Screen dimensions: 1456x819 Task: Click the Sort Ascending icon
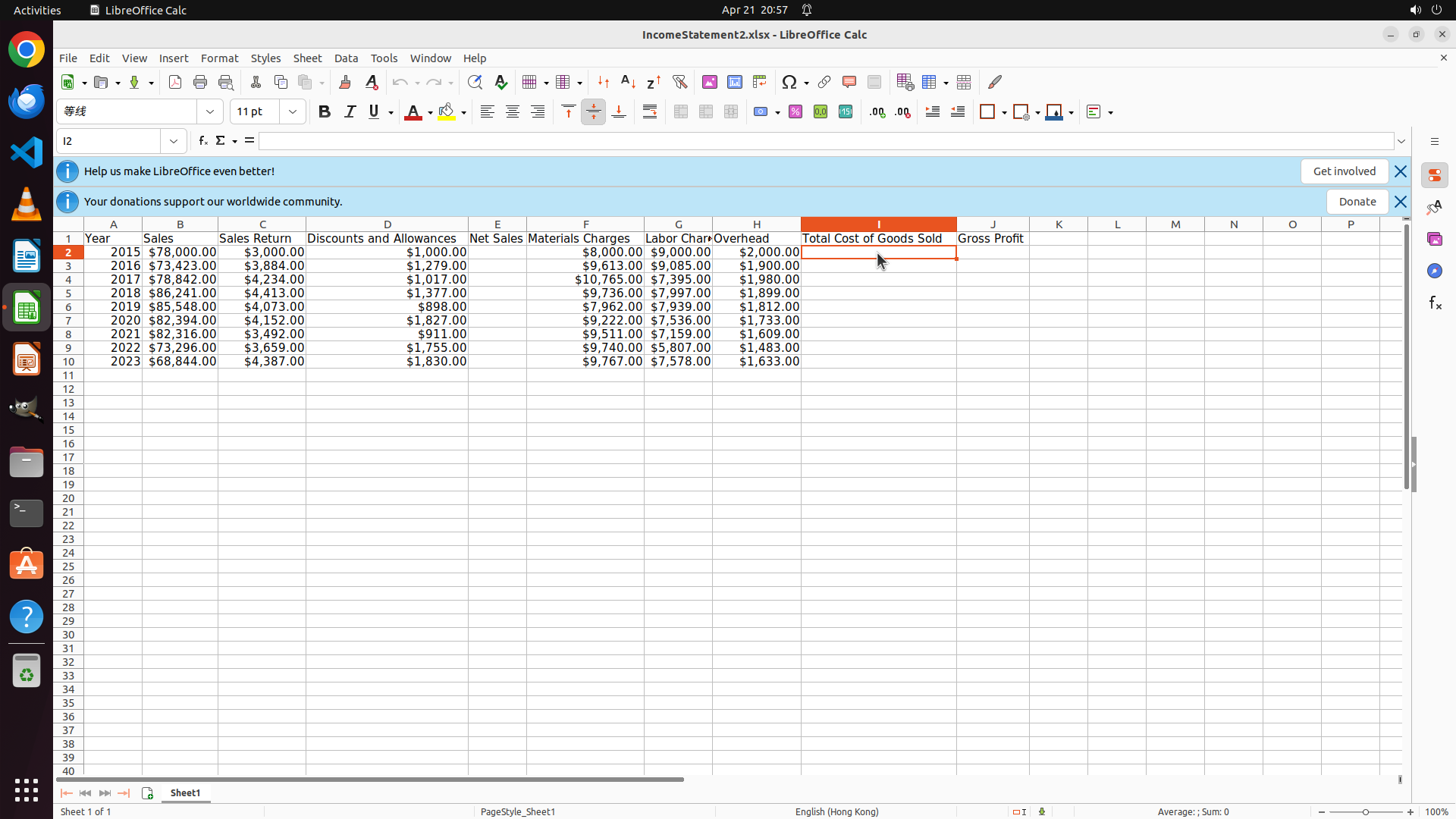pos(628,82)
